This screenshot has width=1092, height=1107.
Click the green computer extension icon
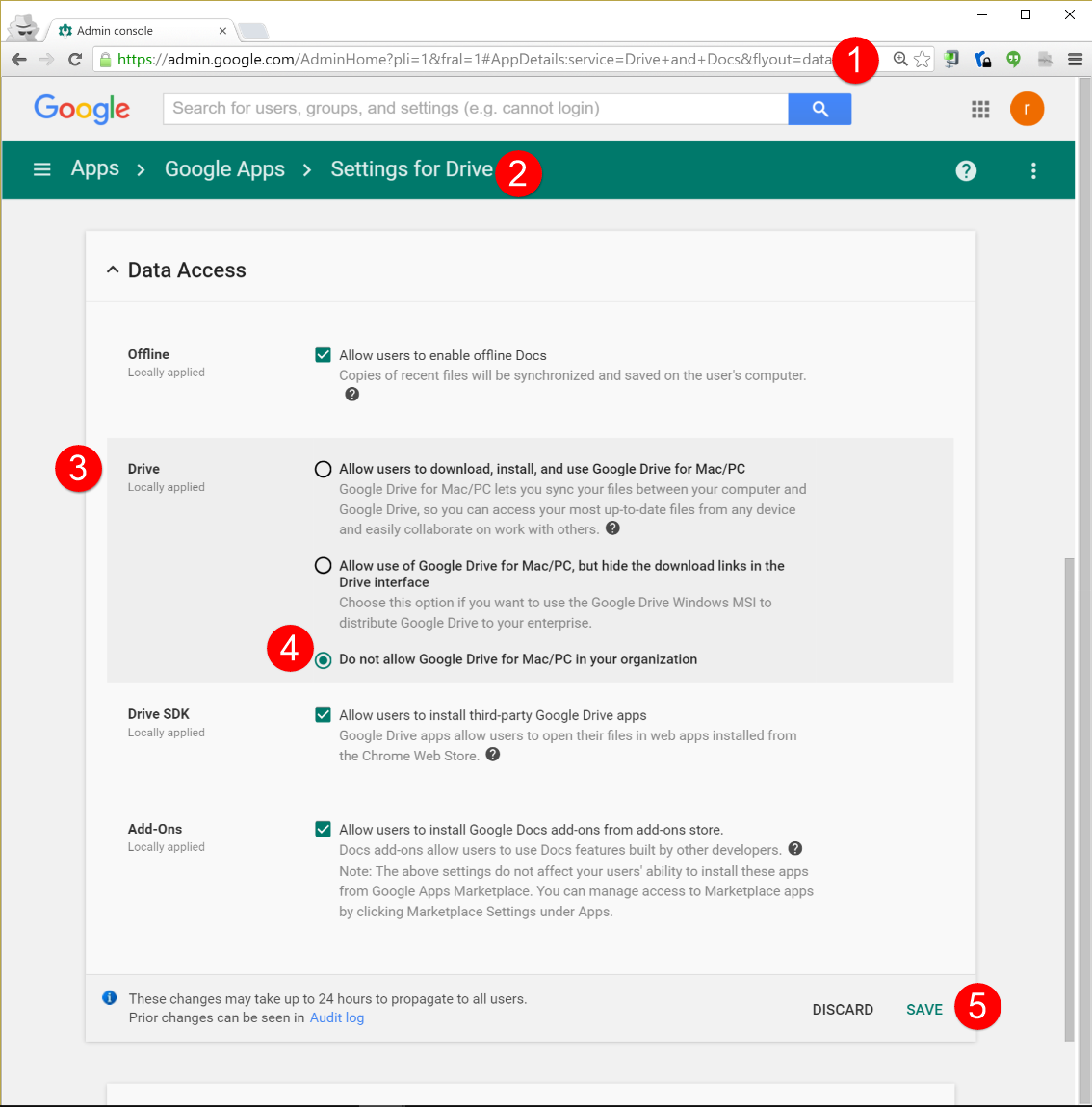[x=951, y=60]
